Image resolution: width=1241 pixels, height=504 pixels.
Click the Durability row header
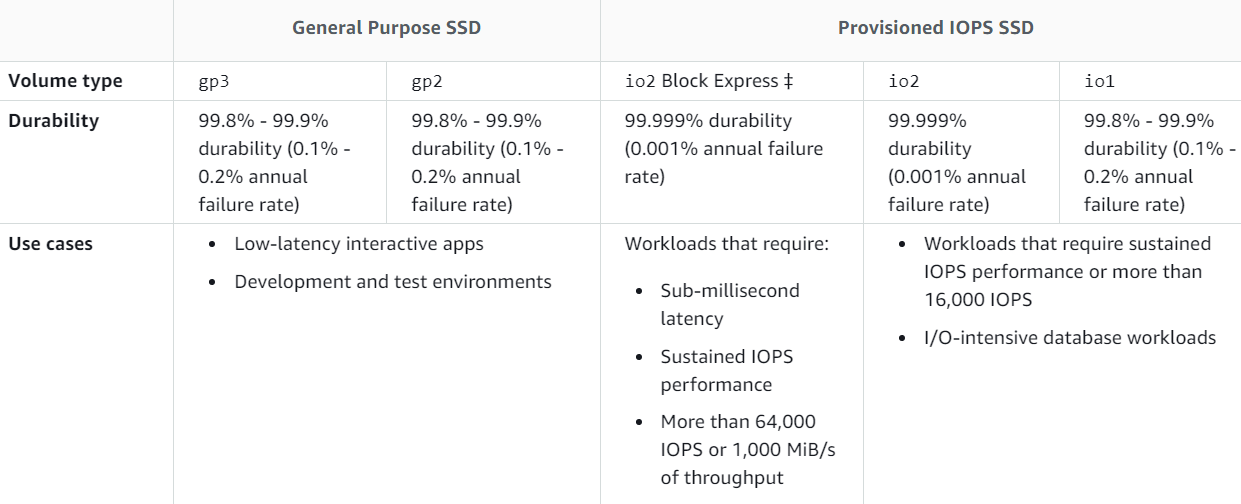tap(54, 121)
